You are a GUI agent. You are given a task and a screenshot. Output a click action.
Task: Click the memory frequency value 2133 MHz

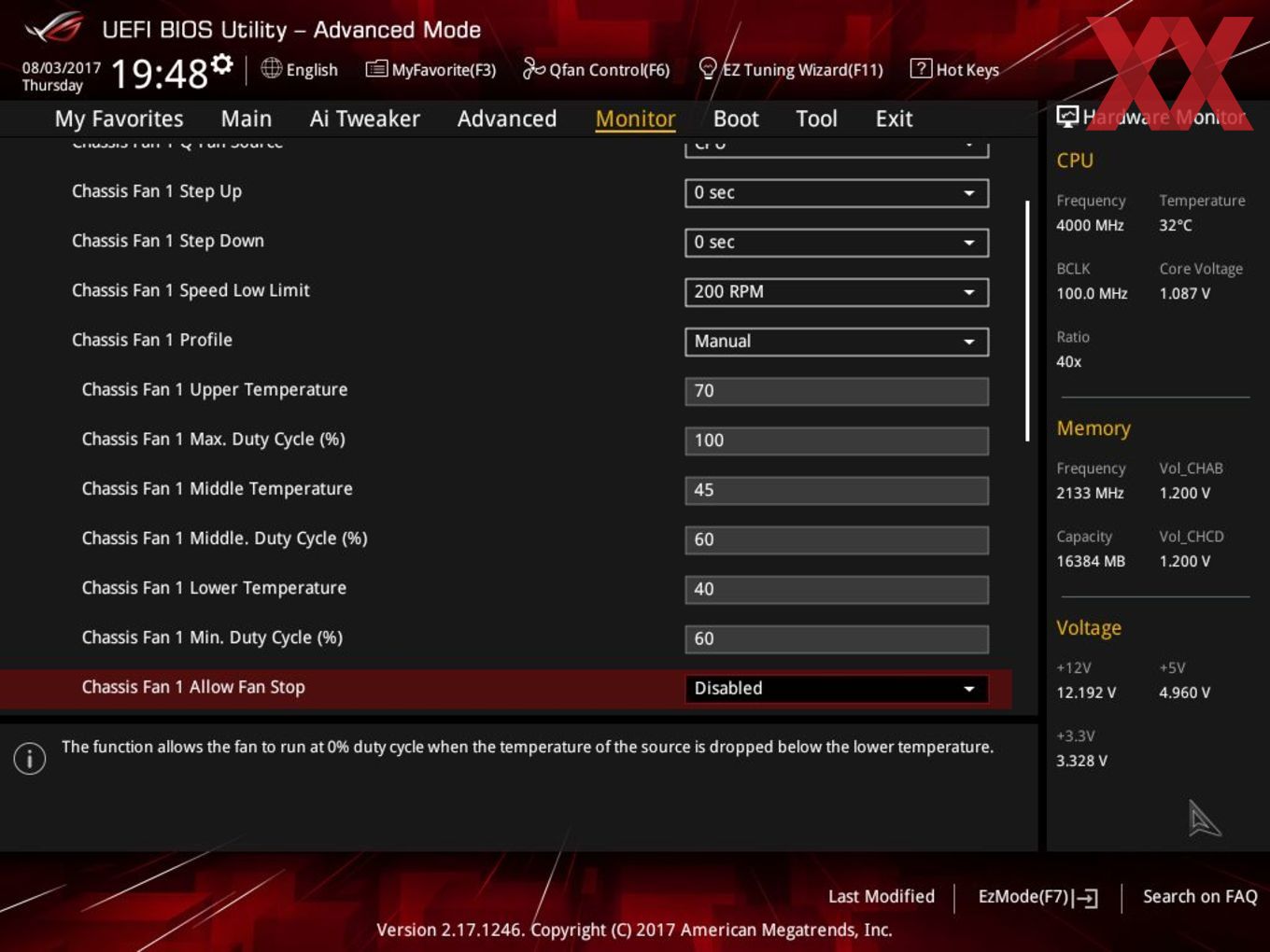click(x=1090, y=493)
